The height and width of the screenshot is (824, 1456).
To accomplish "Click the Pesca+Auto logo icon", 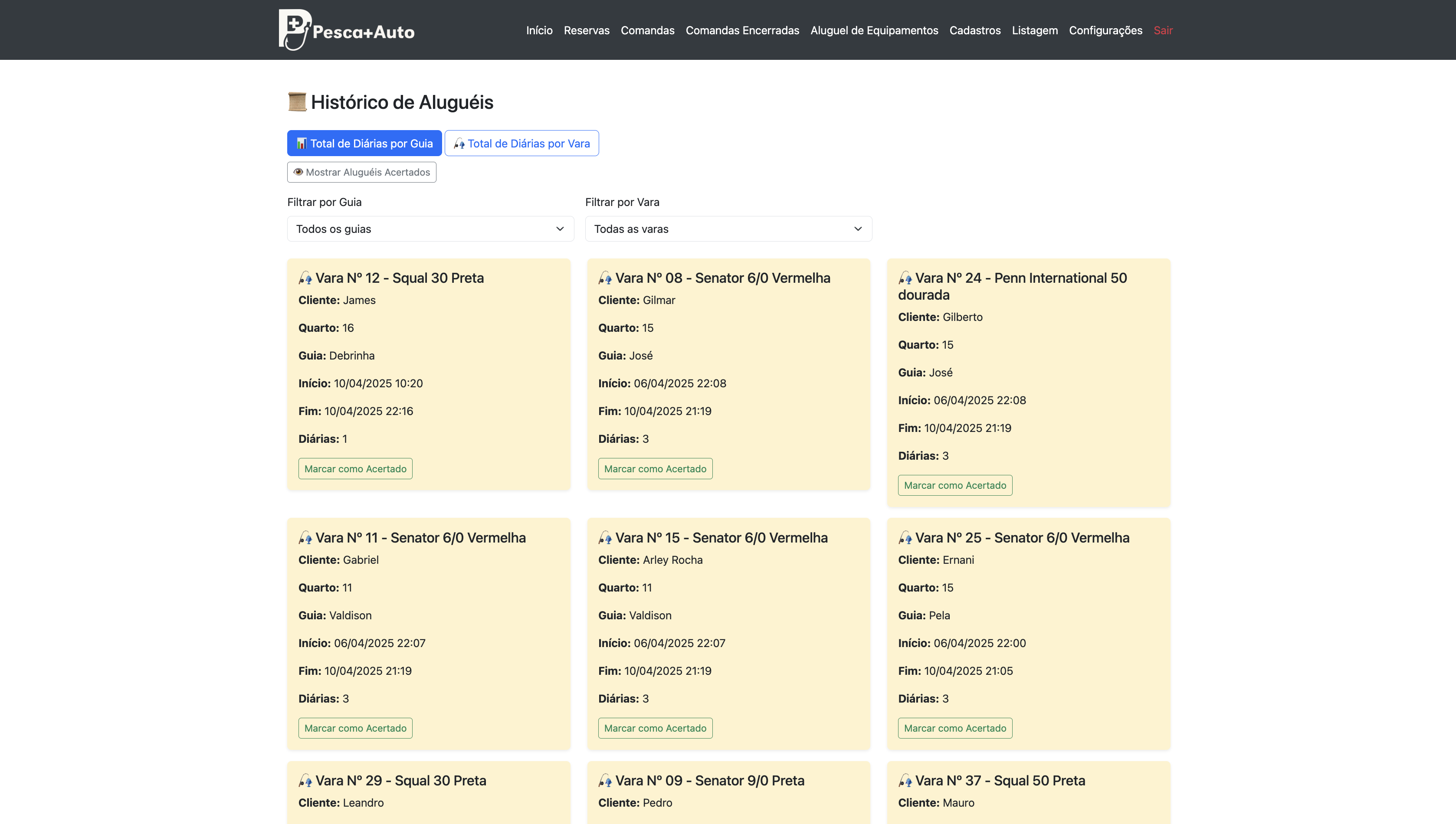I will (295, 29).
